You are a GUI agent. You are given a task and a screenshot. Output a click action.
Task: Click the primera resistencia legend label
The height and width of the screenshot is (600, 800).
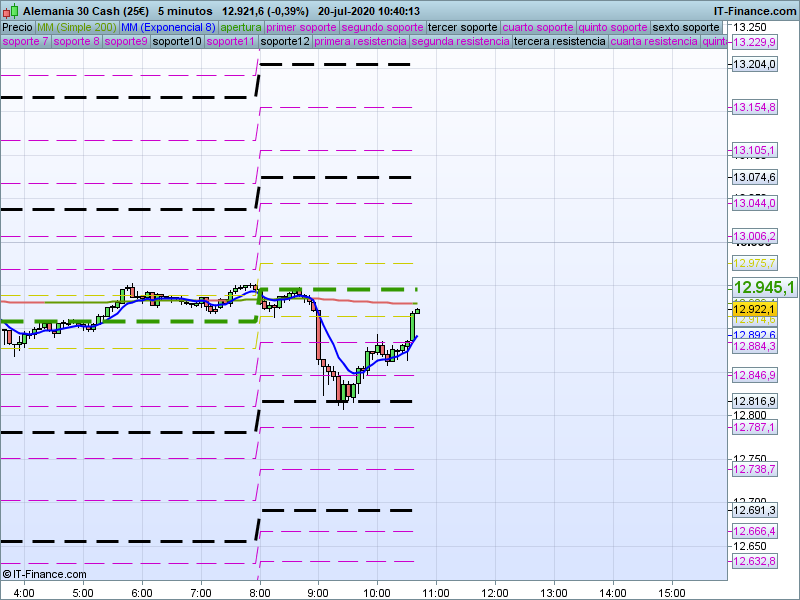tap(360, 42)
